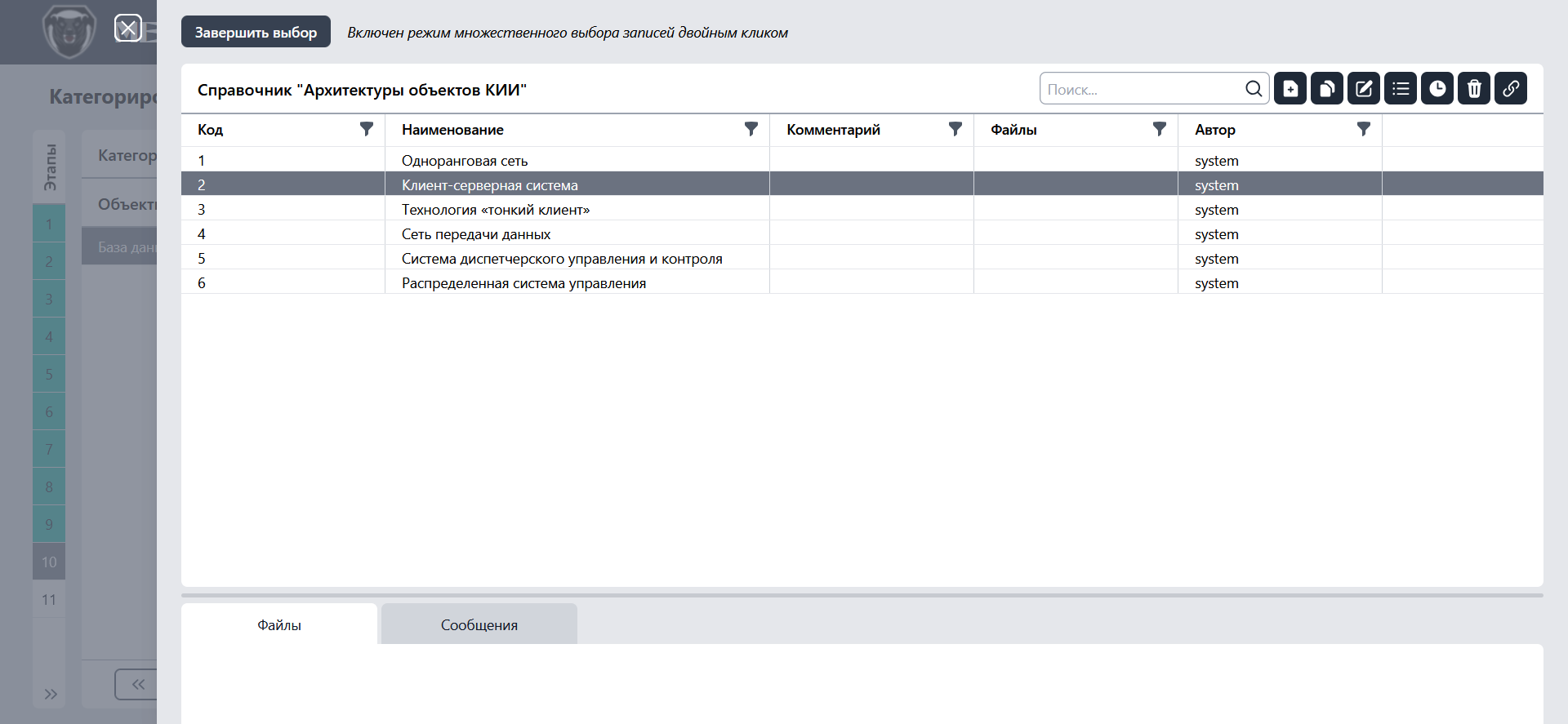Open the filter for the Комментарий column

point(955,129)
